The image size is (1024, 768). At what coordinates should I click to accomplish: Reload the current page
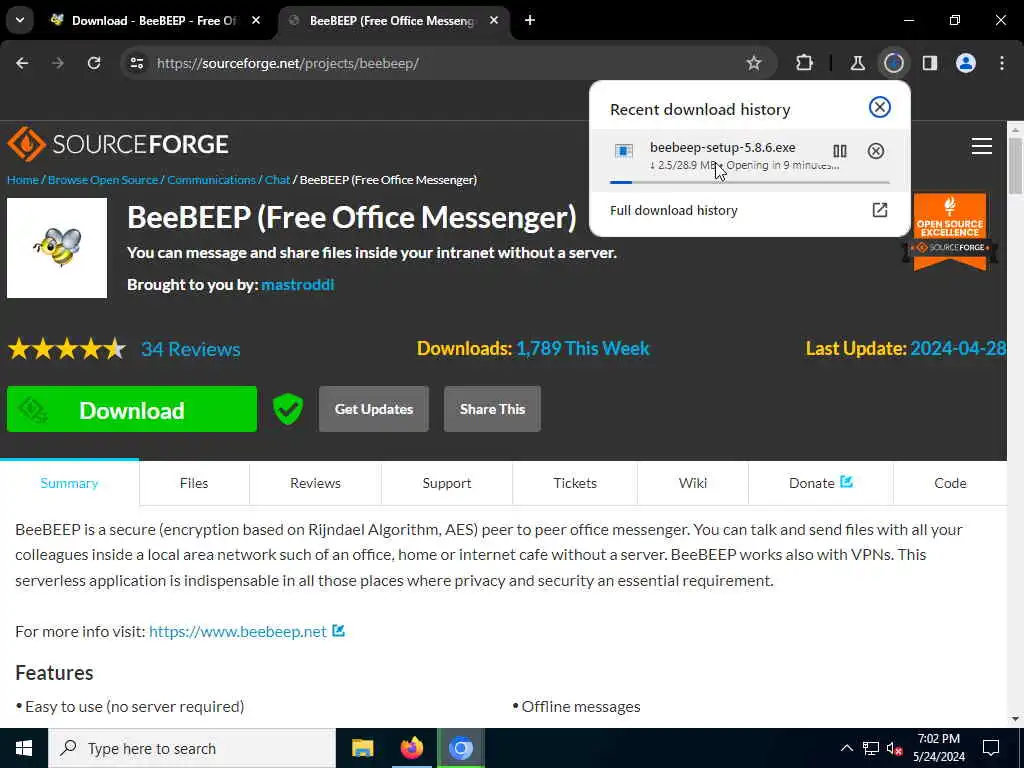point(94,63)
